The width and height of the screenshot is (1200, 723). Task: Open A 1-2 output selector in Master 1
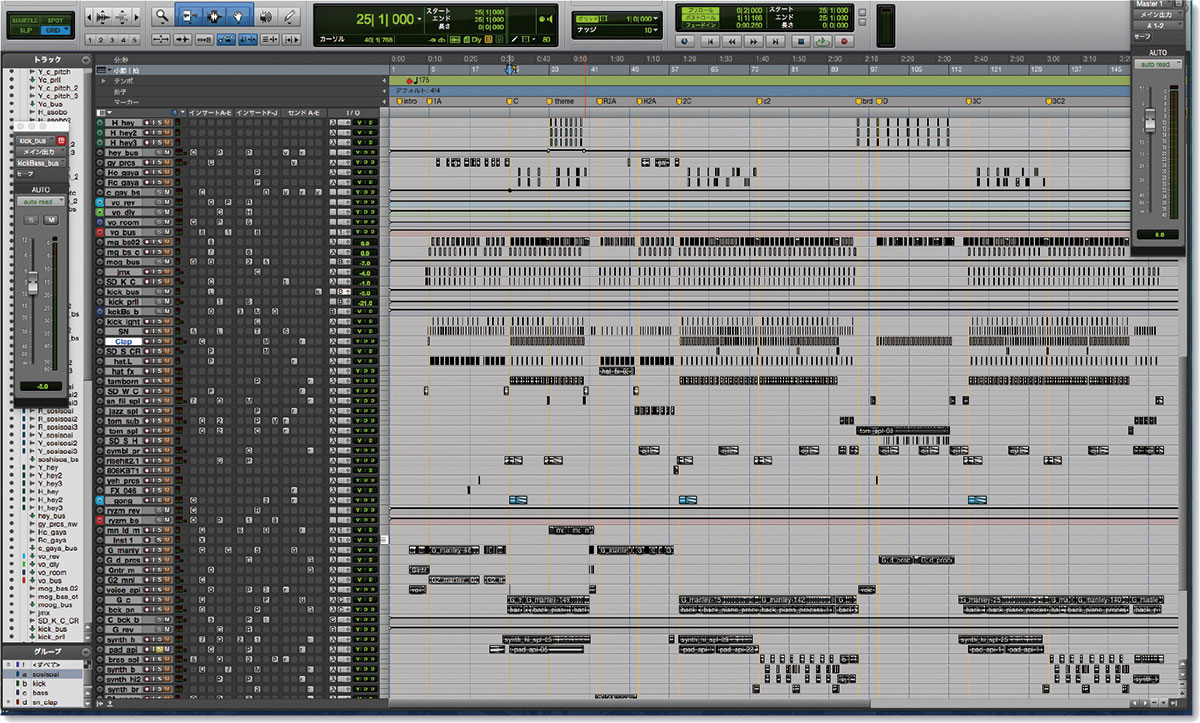(x=1157, y=26)
